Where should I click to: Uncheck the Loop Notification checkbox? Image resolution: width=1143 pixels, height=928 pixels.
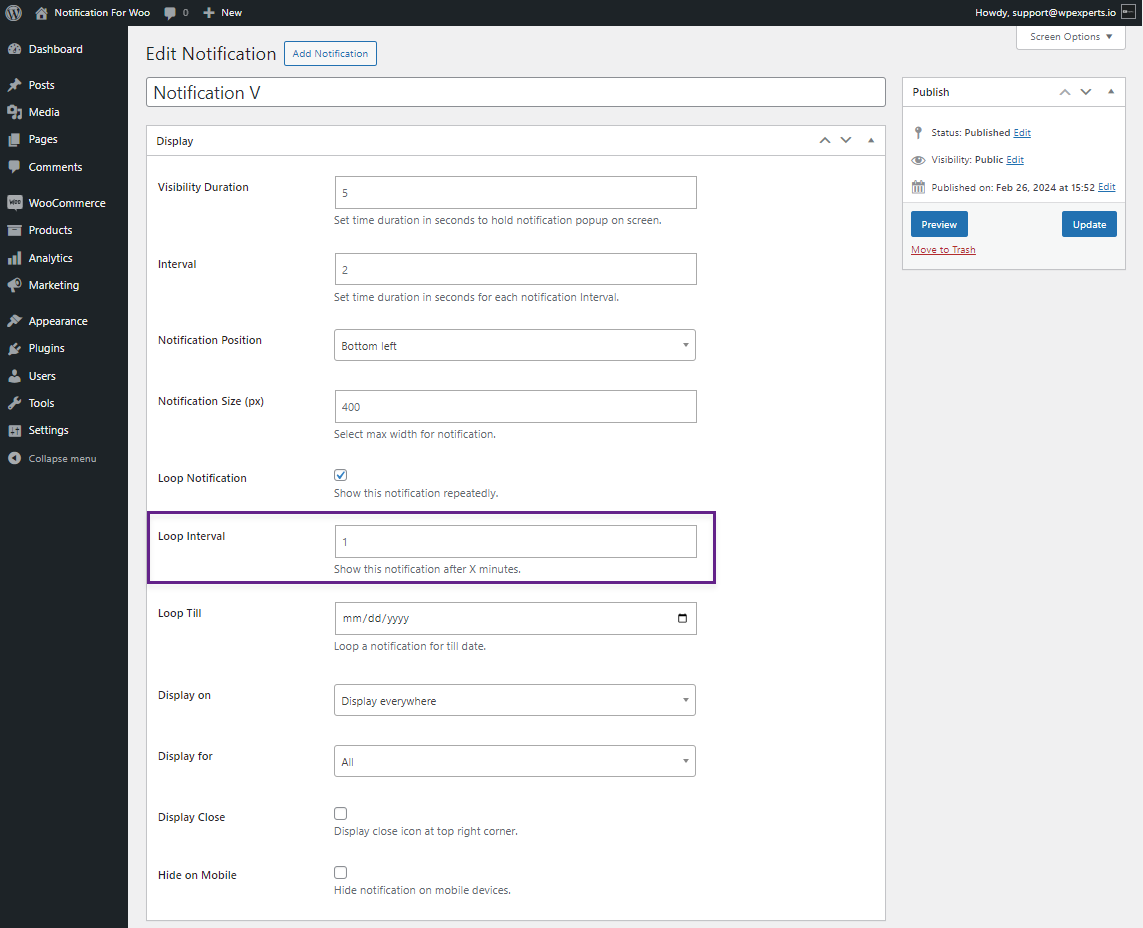coord(340,475)
